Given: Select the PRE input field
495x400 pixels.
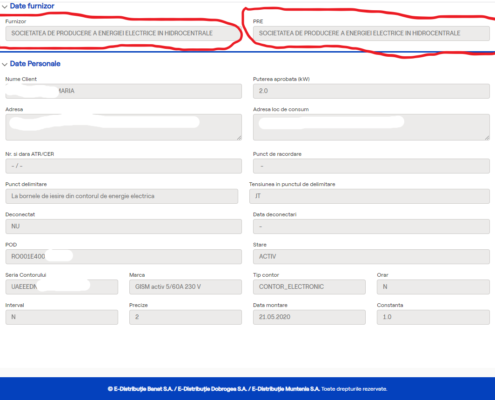Looking at the screenshot, I should point(371,33).
